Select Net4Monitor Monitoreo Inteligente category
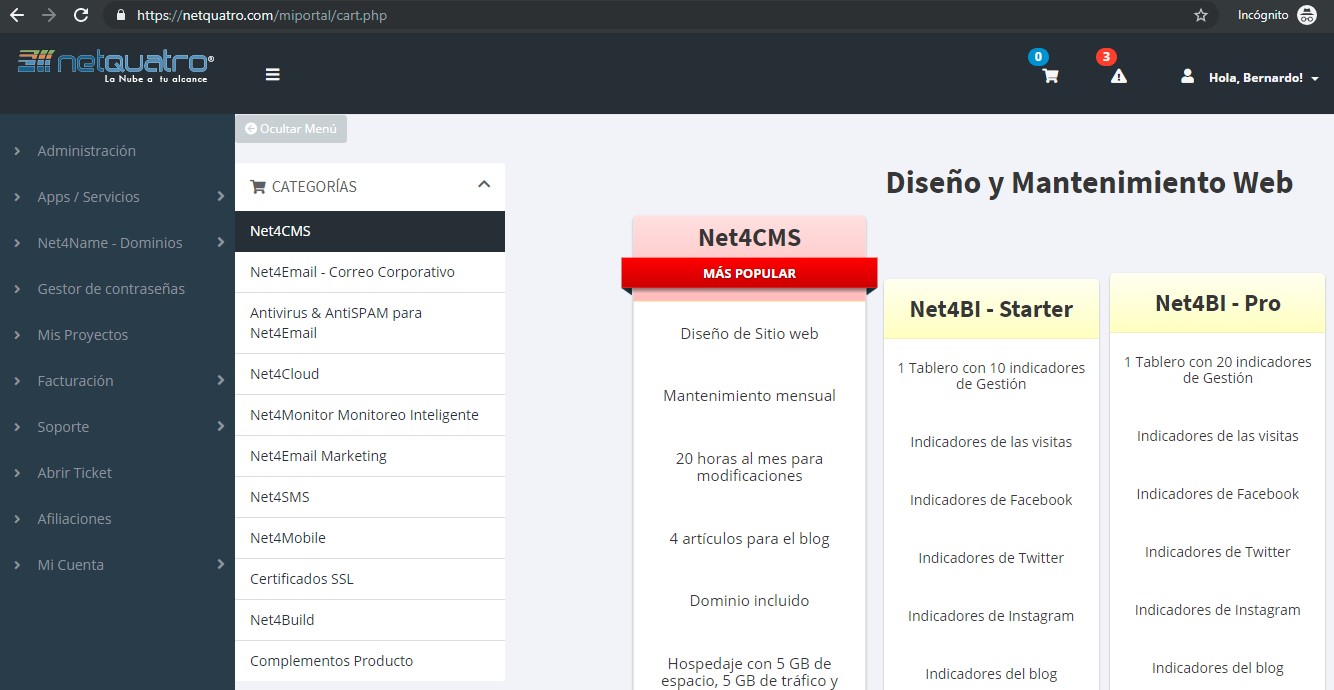The width and height of the screenshot is (1334, 690). [370, 415]
